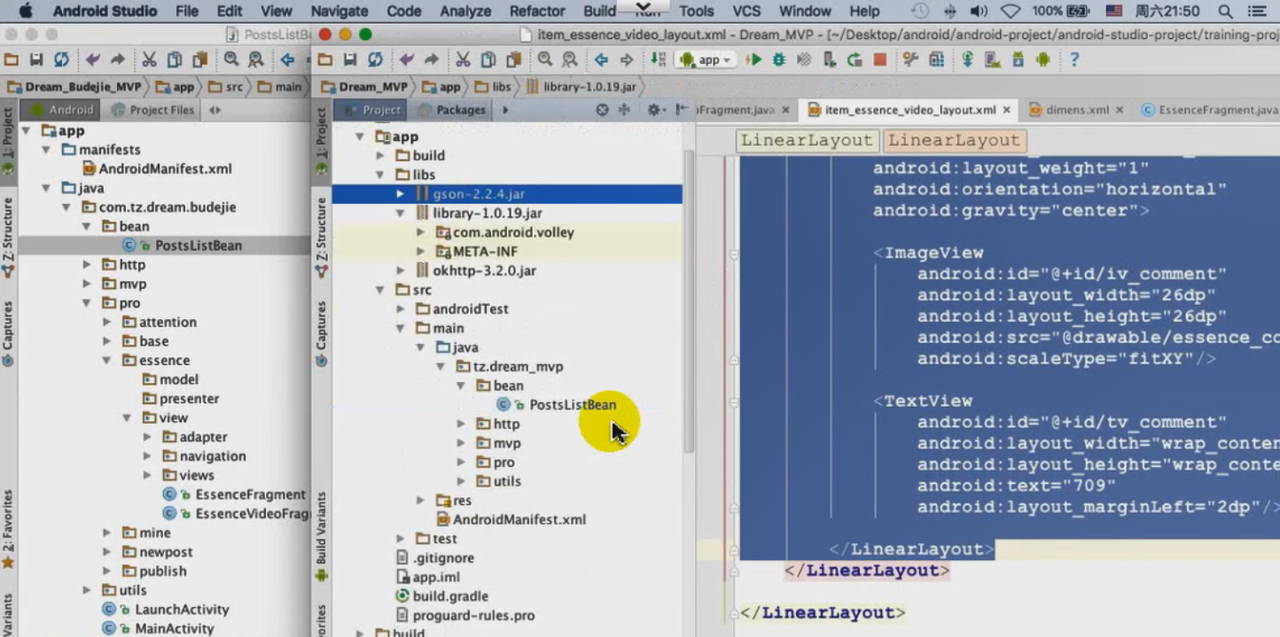Select PostsListBean under tz.dream_mvp bean folder

click(x=572, y=405)
